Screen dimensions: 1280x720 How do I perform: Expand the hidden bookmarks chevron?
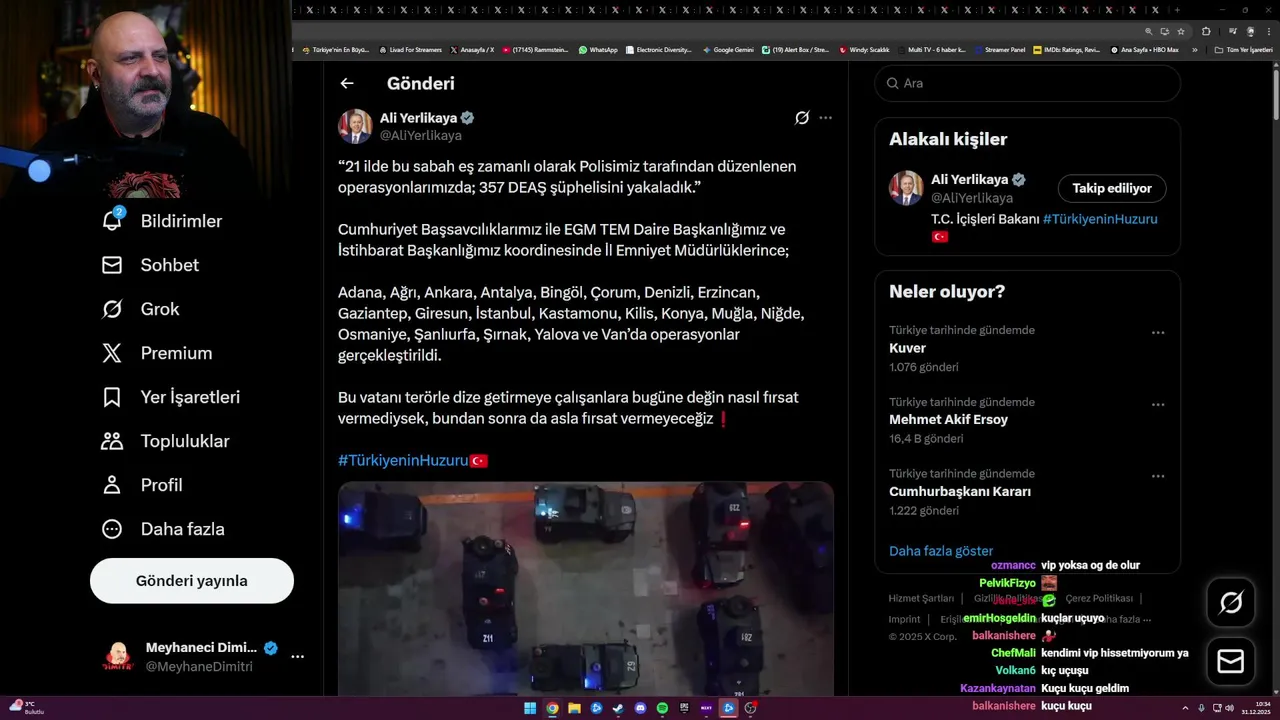1194,50
